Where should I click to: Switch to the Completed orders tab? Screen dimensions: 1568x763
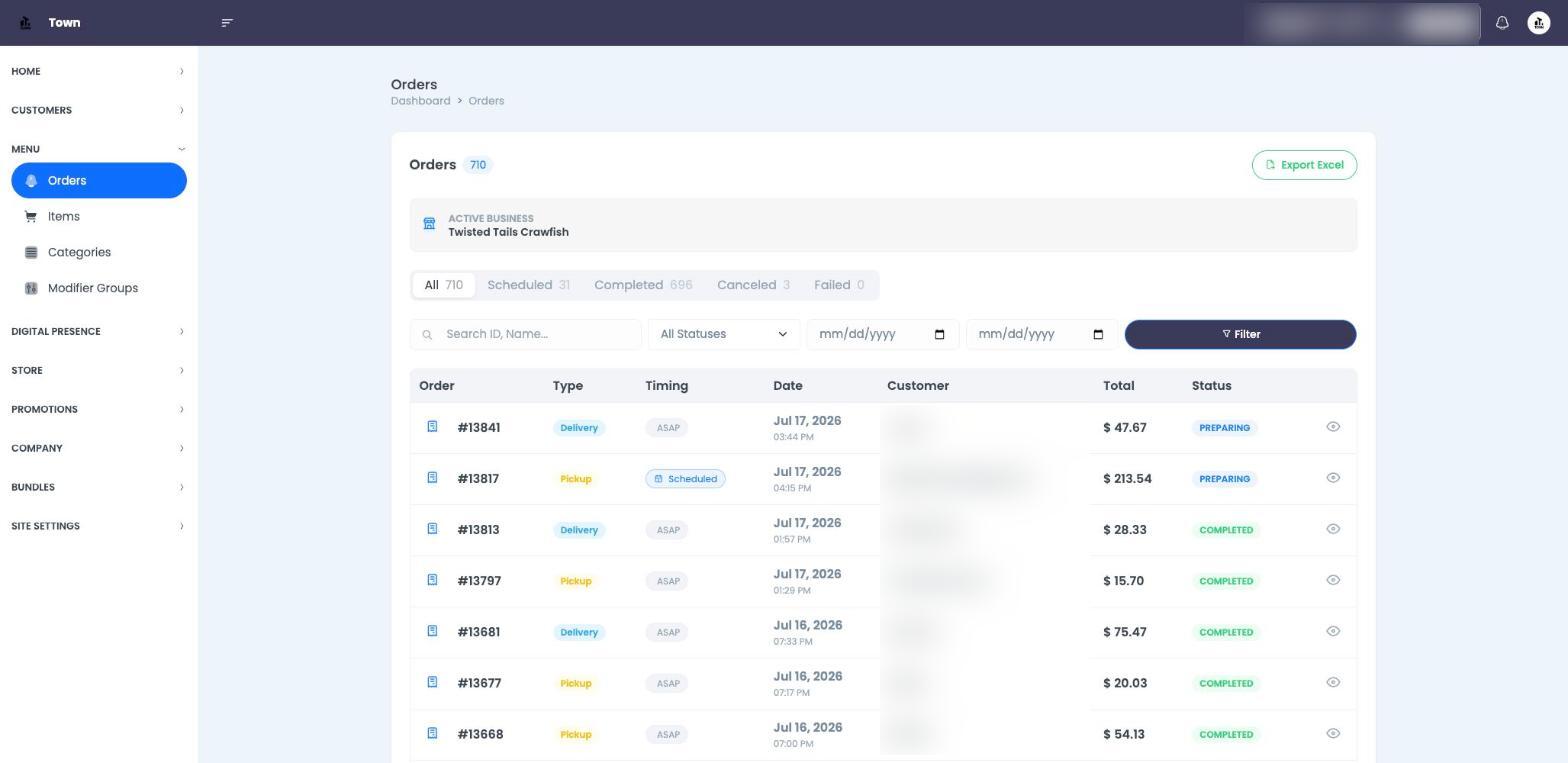[643, 285]
